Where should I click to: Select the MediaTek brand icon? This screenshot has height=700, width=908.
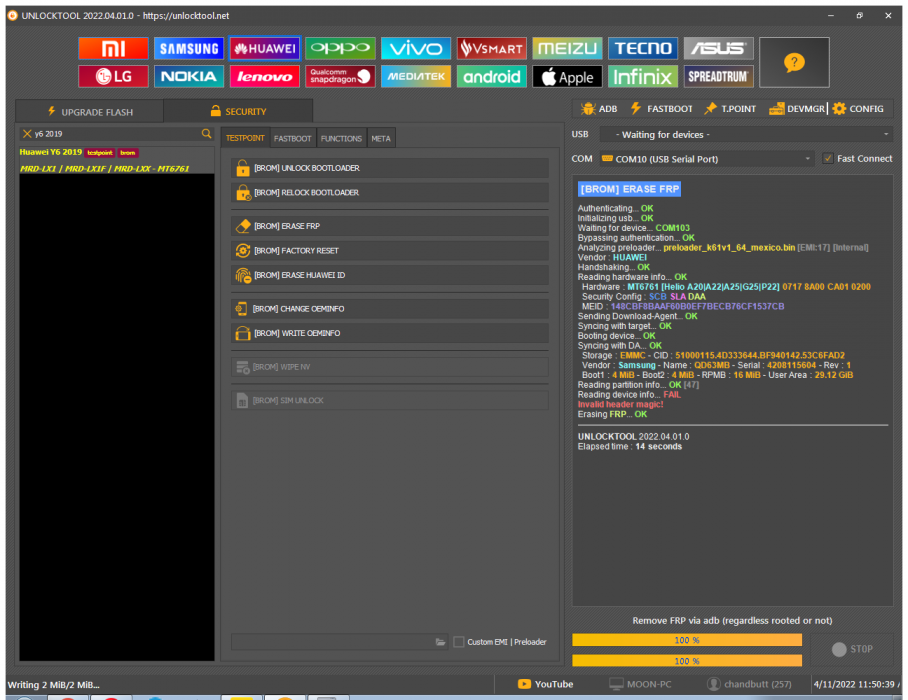[416, 76]
